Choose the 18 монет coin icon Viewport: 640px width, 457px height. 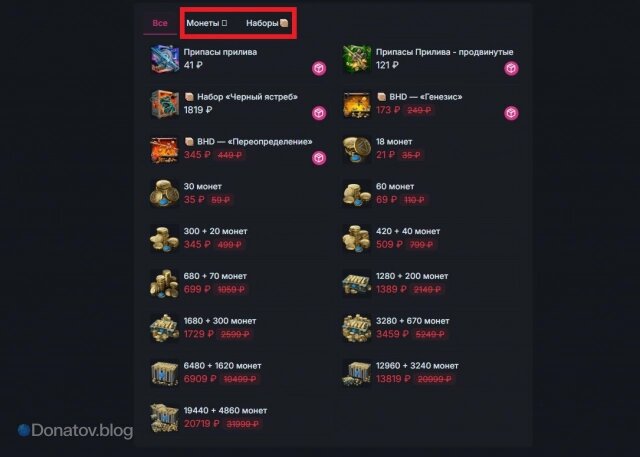[357, 149]
